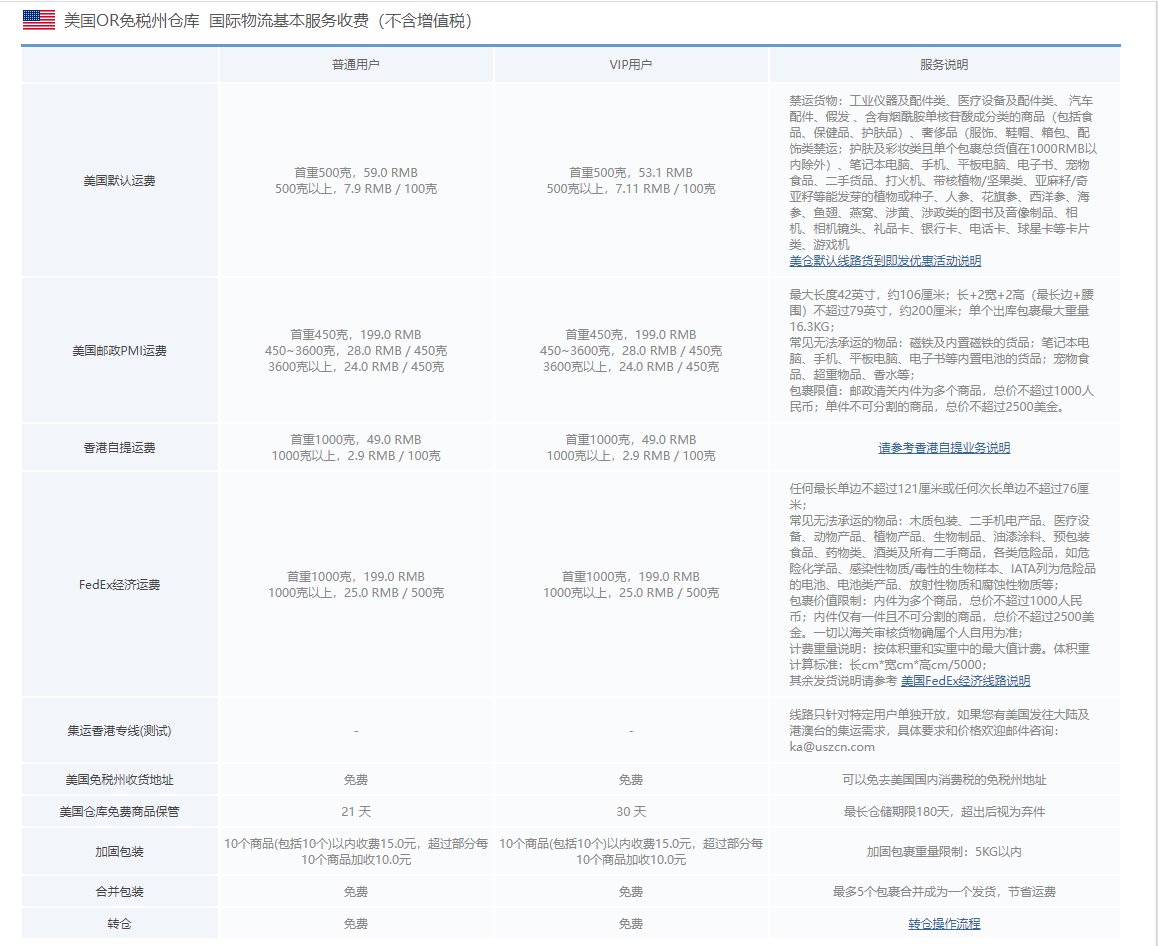Click the 集运香港专线(测试) row label
This screenshot has width=1158, height=946.
119,730
